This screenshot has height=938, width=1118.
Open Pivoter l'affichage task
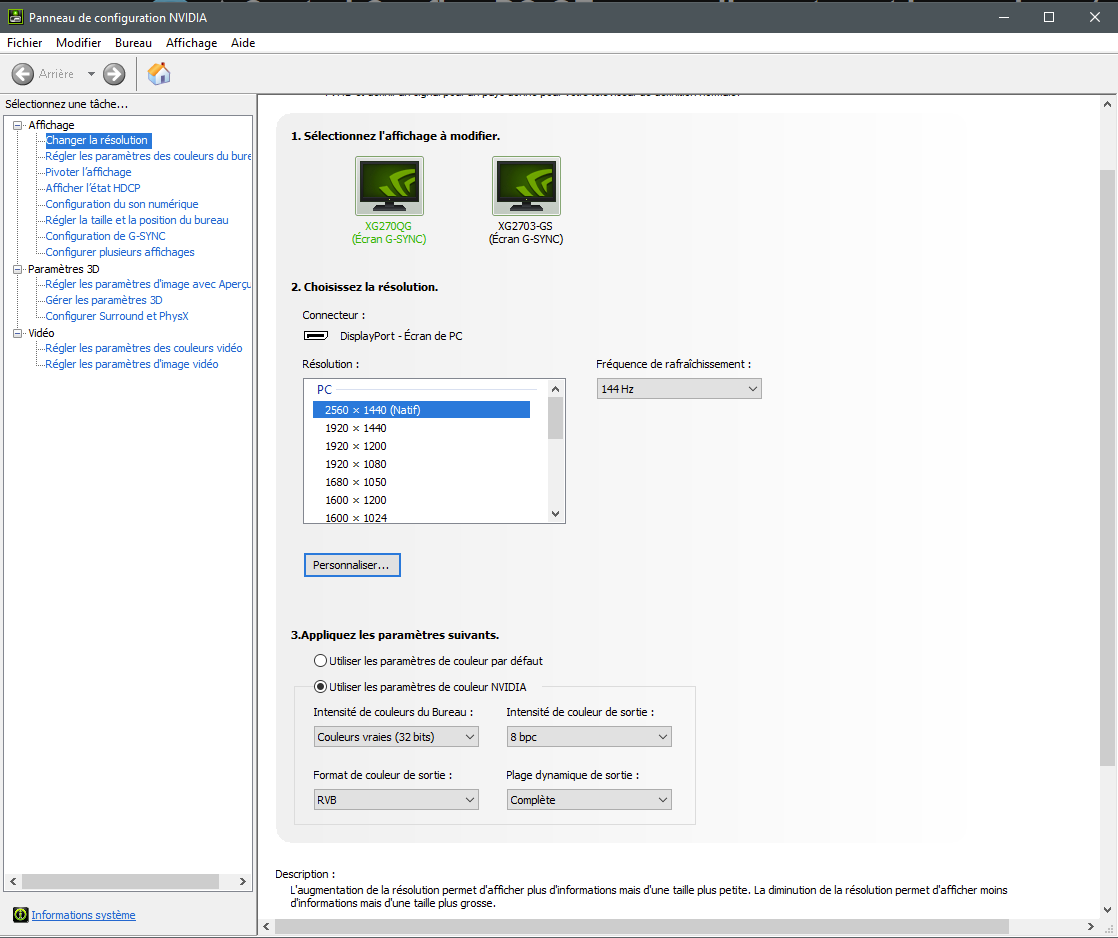[88, 172]
